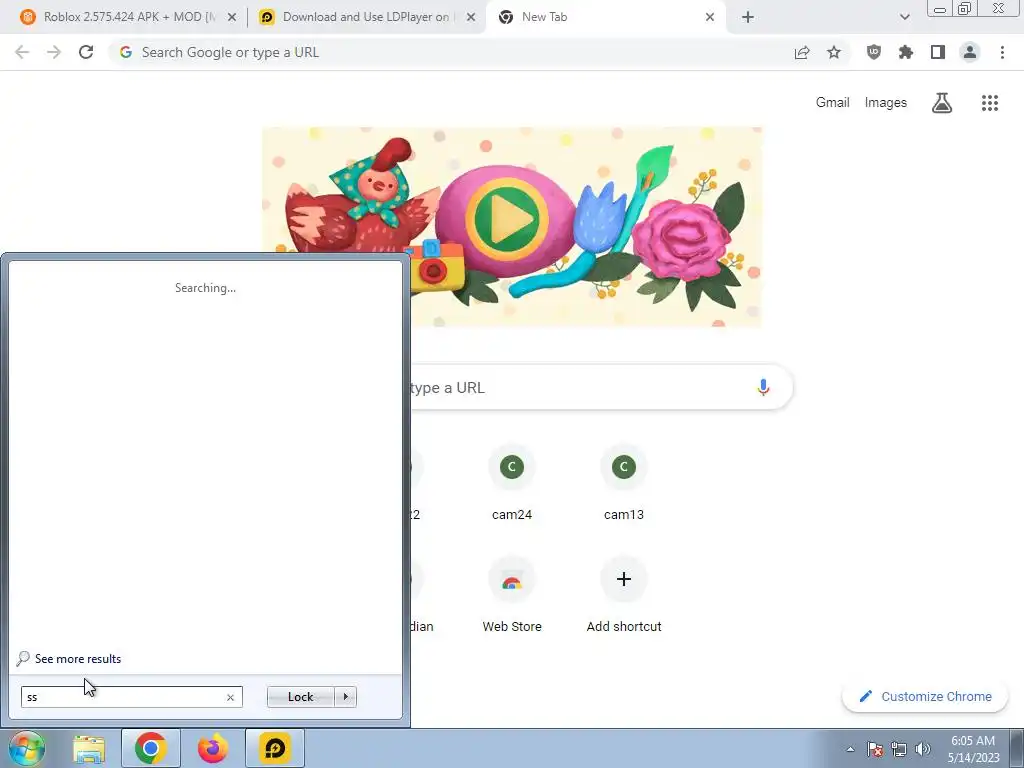Open the taskbar clock and date
1024x768 pixels.
click(x=973, y=749)
